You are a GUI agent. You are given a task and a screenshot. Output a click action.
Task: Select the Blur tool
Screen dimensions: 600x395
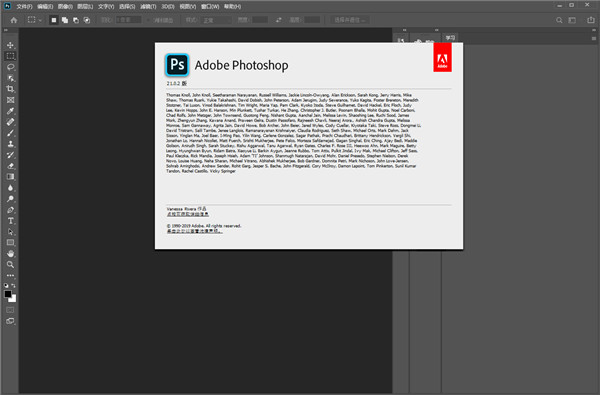(10, 188)
